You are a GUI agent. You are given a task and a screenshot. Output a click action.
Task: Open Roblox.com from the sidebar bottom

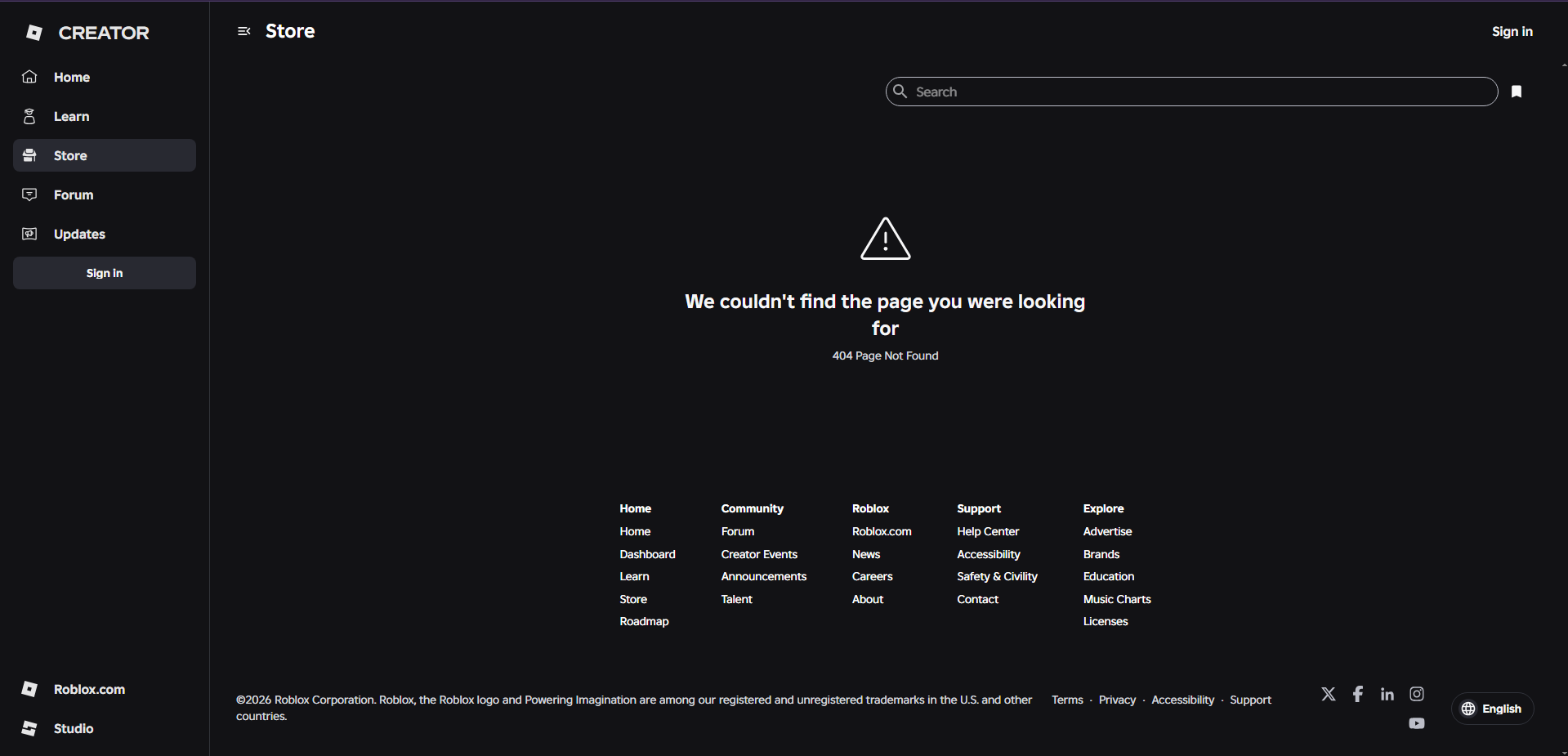(105, 689)
